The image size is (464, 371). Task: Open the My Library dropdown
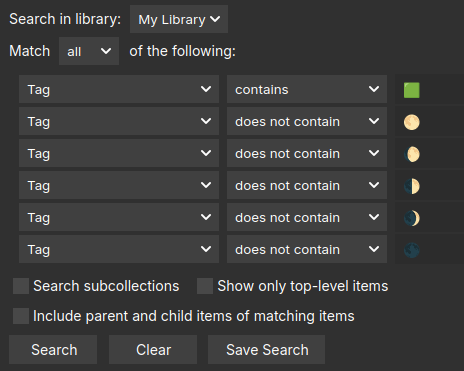(179, 19)
